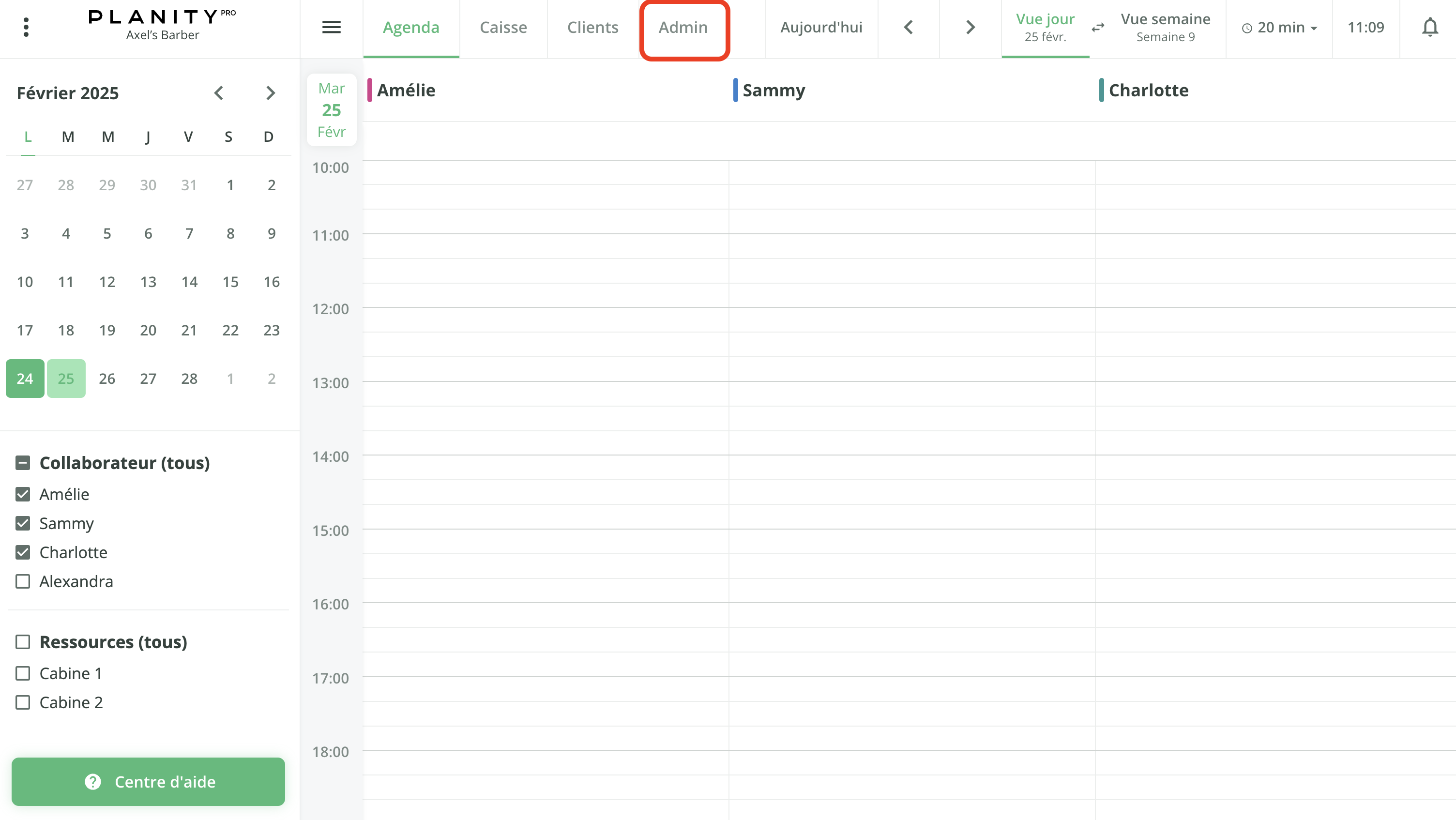Viewport: 1456px width, 820px height.
Task: Open the three-dot options menu
Action: pos(26,27)
